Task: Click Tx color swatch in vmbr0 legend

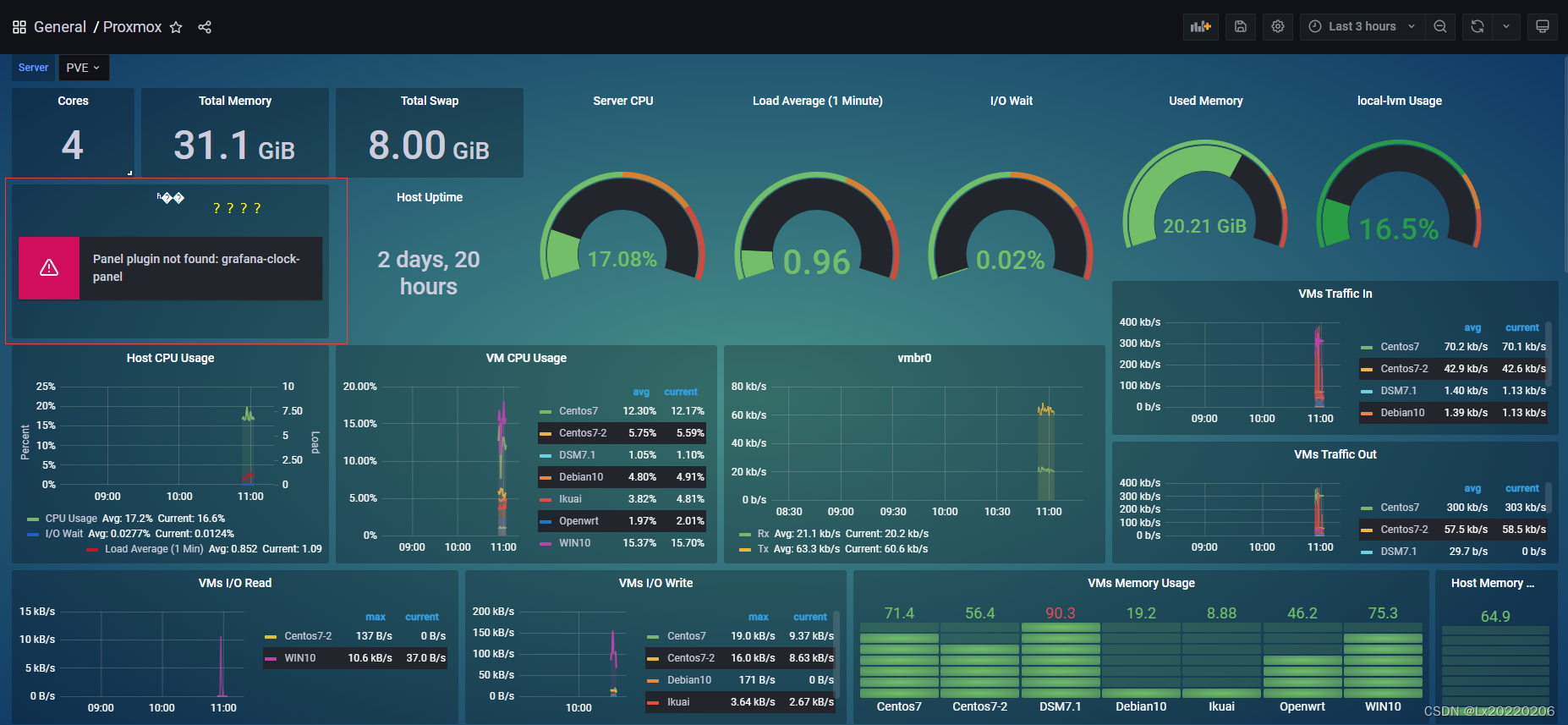Action: tap(745, 550)
